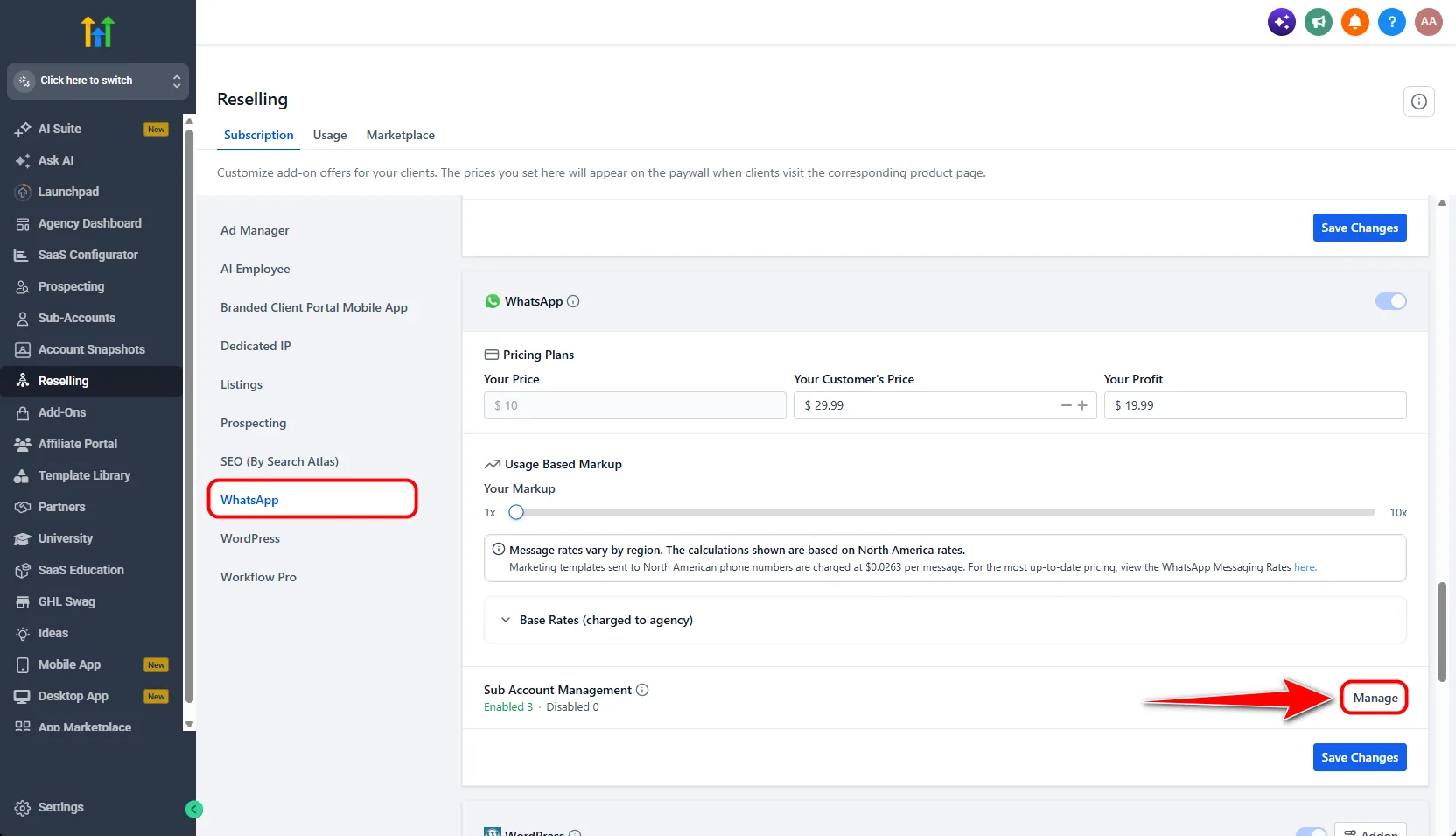Click Manage for Sub Account Management
The width and height of the screenshot is (1456, 836).
(1375, 698)
